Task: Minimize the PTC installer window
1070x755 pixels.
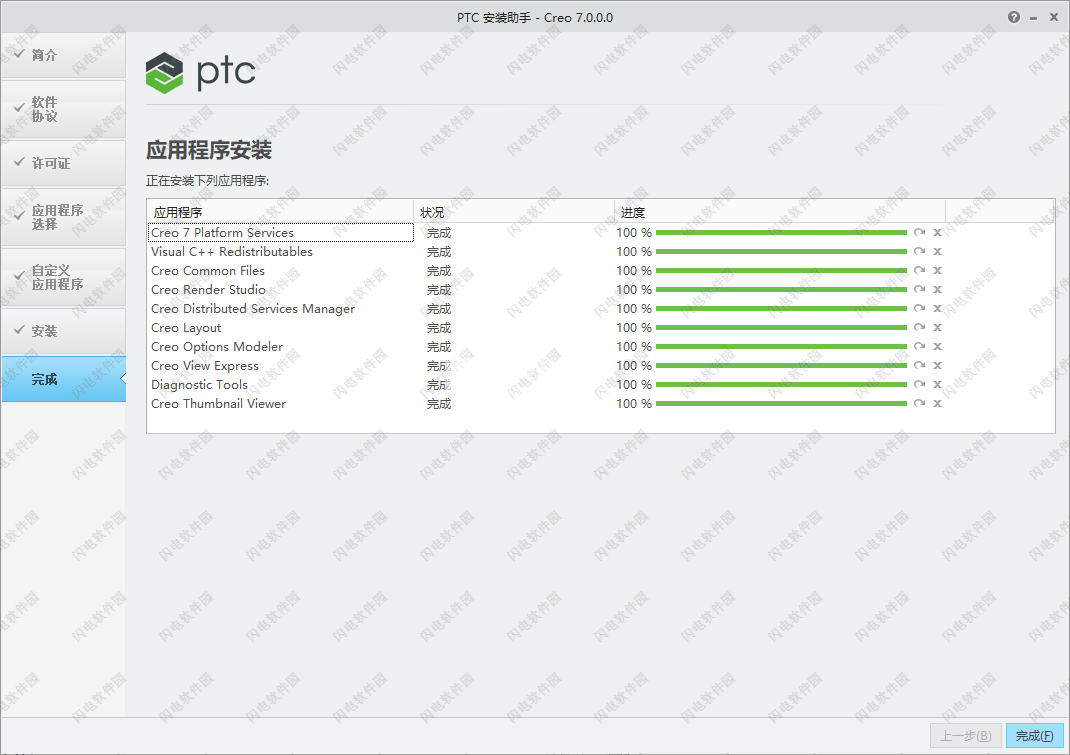Action: pyautogui.click(x=1034, y=18)
